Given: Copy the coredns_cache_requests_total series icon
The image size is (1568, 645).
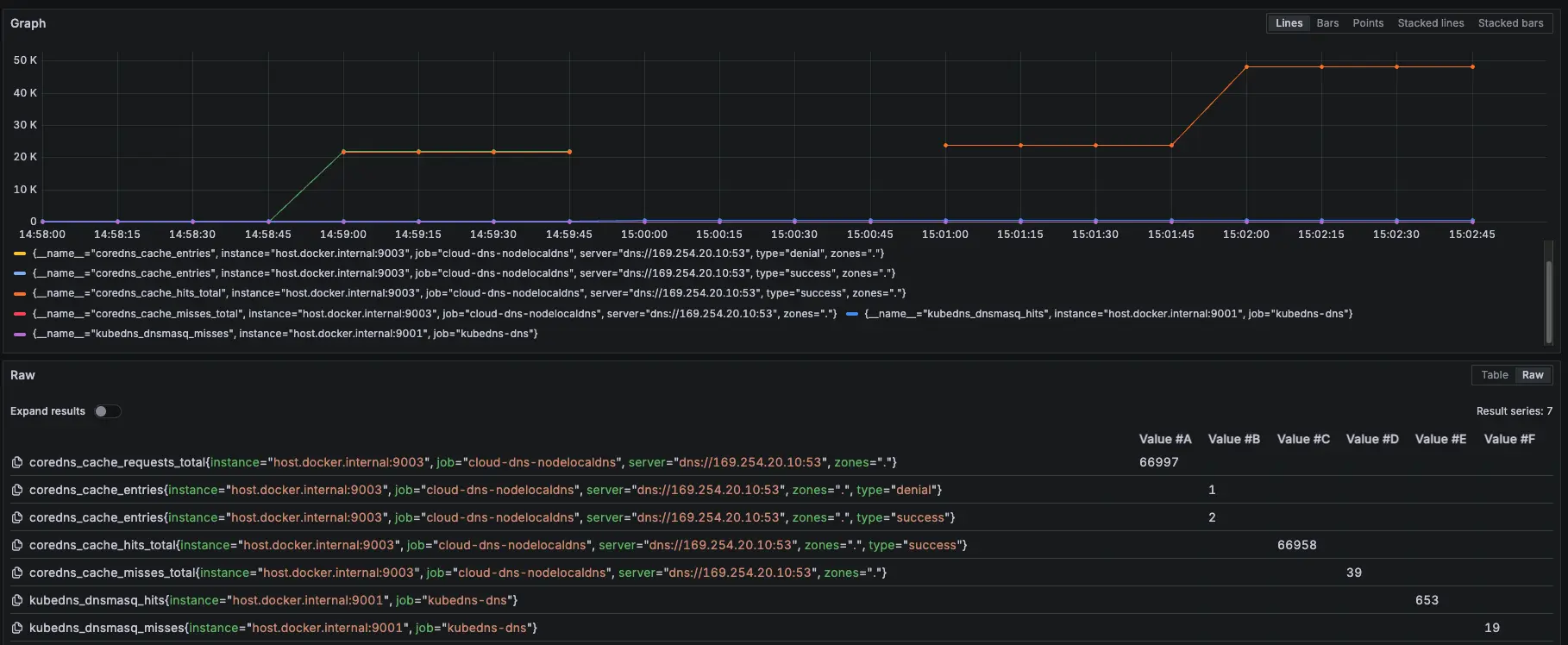Looking at the screenshot, I should (x=16, y=463).
